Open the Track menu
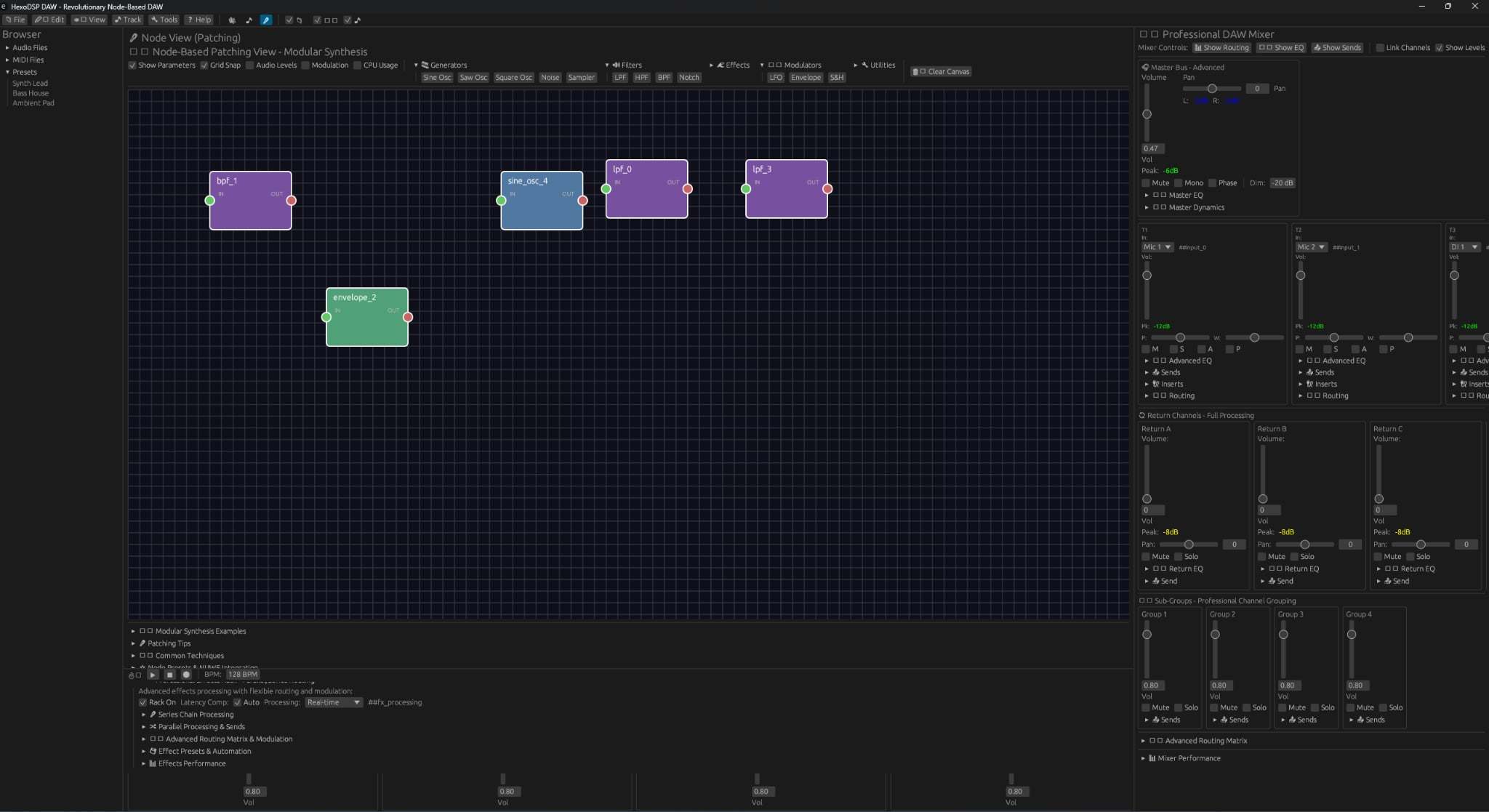 (x=128, y=20)
